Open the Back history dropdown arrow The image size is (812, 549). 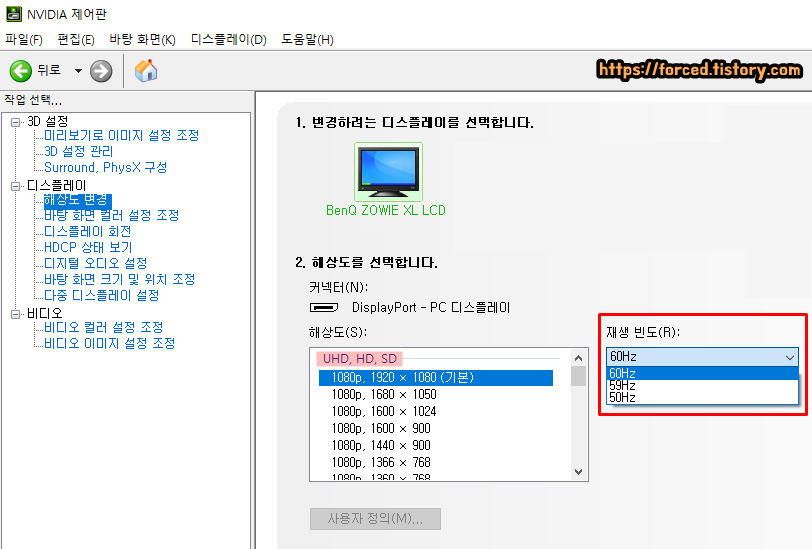pyautogui.click(x=78, y=71)
